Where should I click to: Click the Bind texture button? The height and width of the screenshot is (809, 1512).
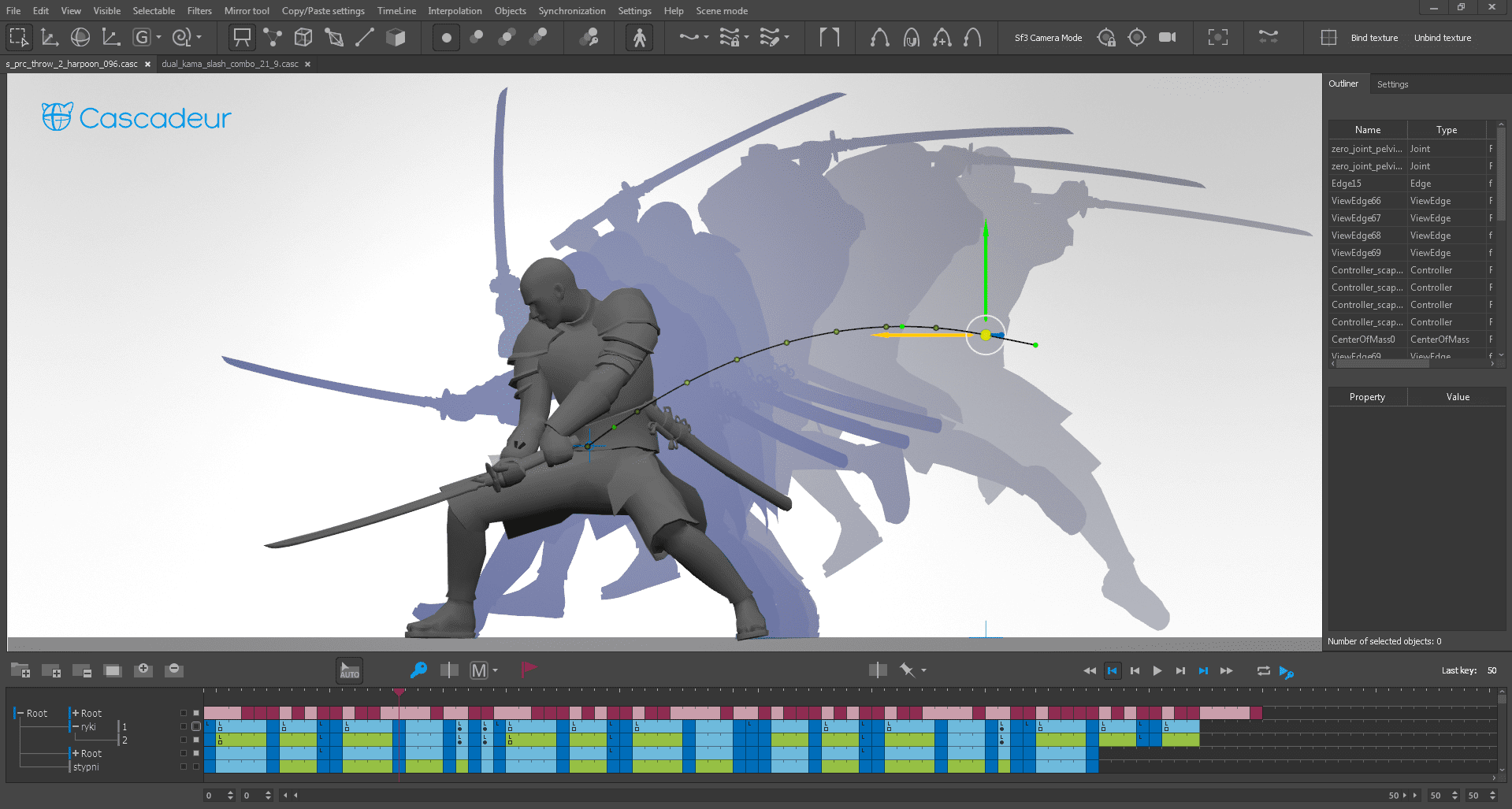click(1373, 37)
